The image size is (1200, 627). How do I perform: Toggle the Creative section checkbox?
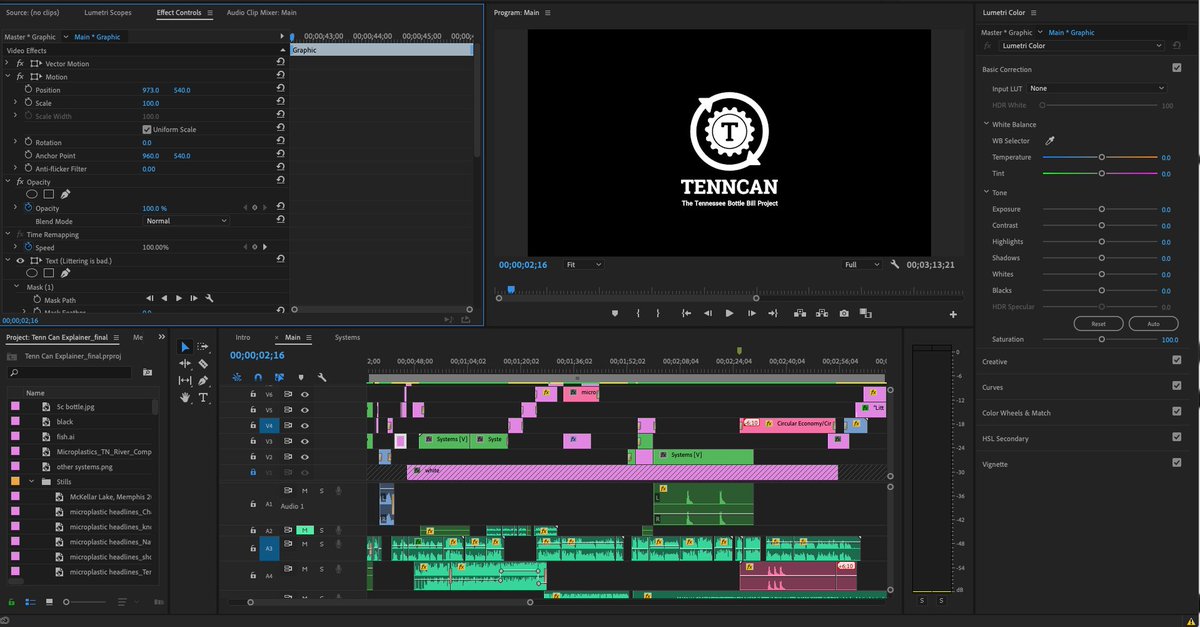coord(1176,361)
